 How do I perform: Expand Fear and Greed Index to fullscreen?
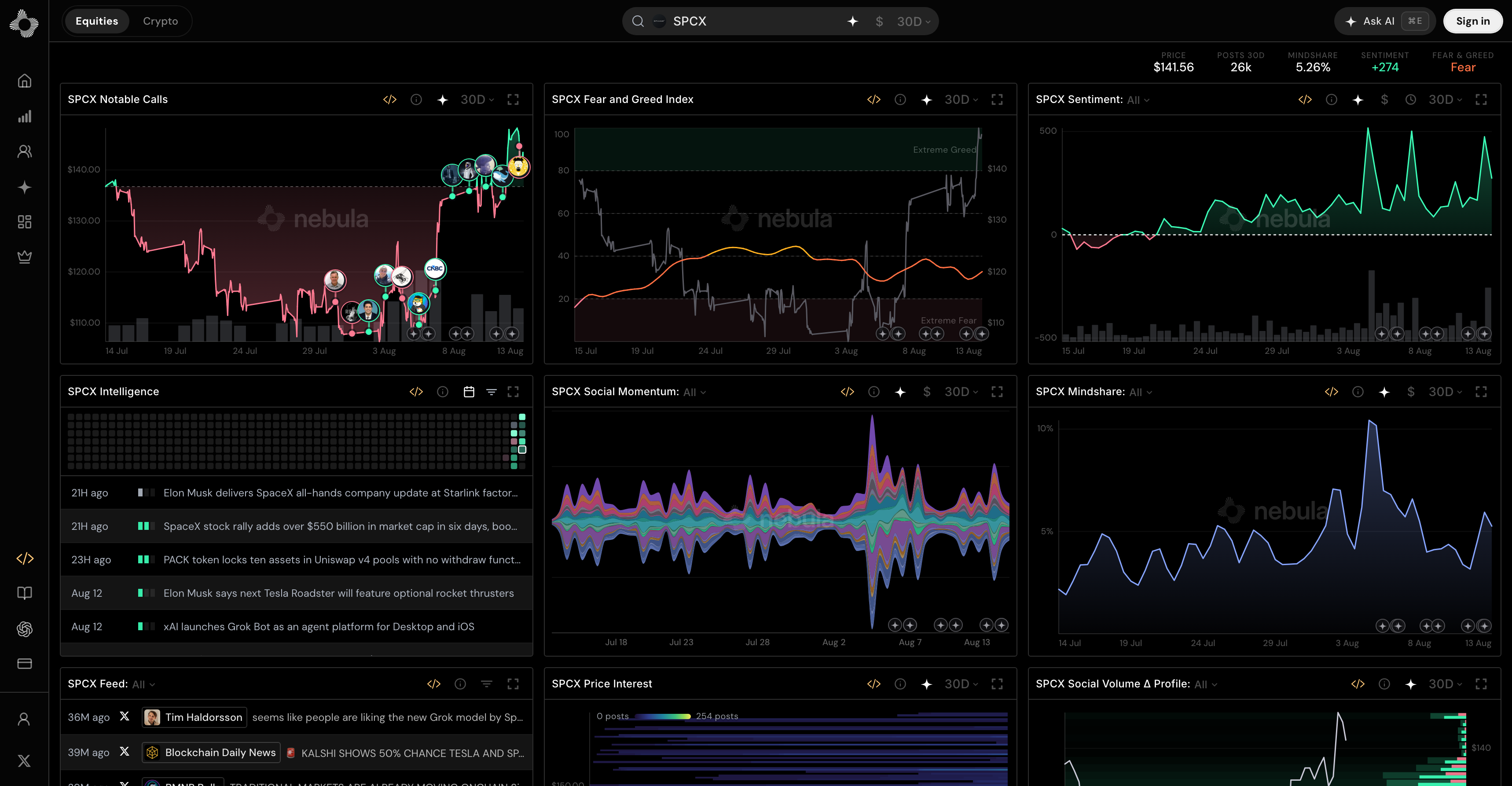(997, 100)
